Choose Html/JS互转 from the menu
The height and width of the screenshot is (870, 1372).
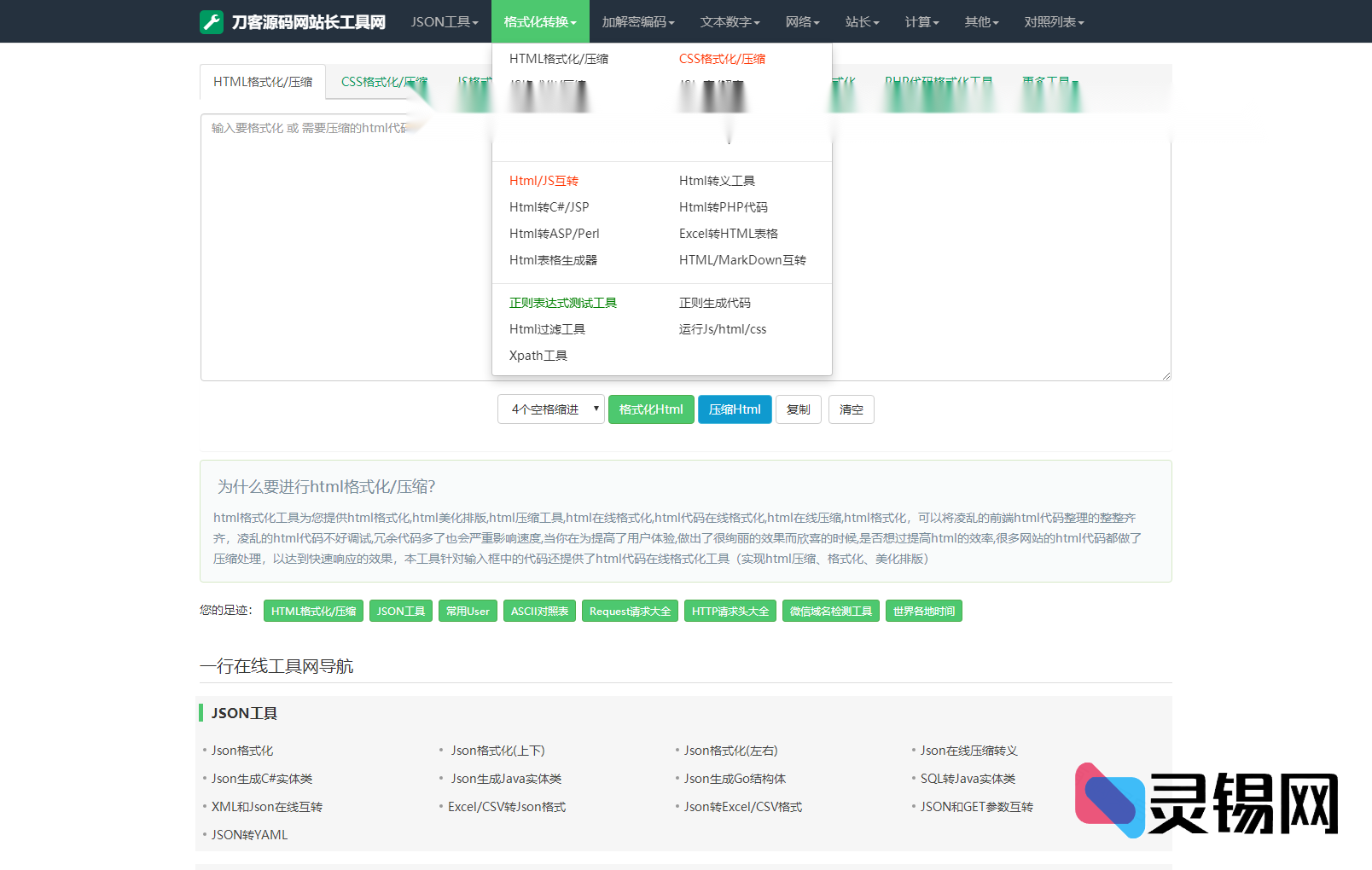click(544, 181)
